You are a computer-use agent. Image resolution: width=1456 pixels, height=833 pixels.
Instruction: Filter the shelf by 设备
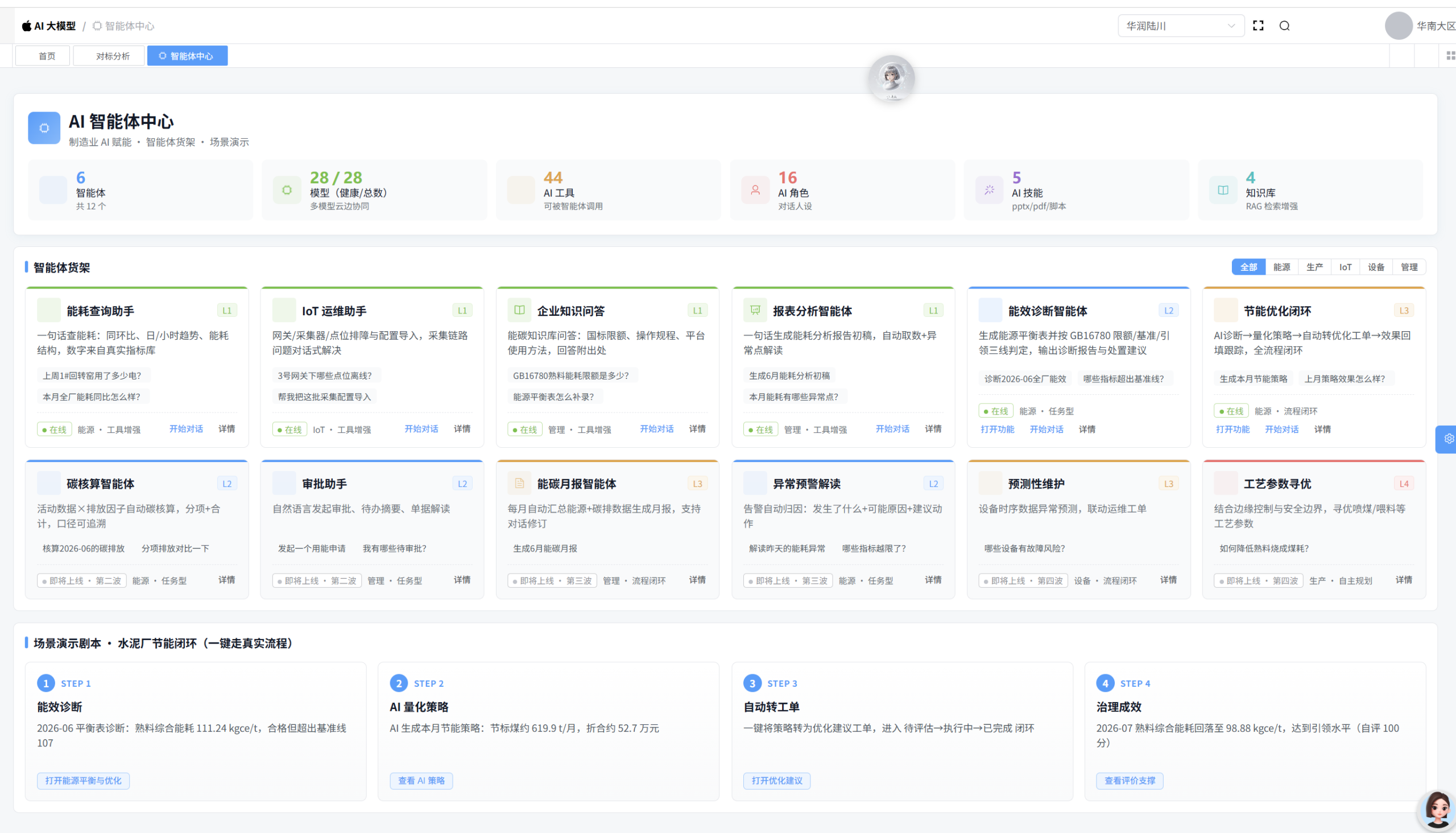[1375, 267]
